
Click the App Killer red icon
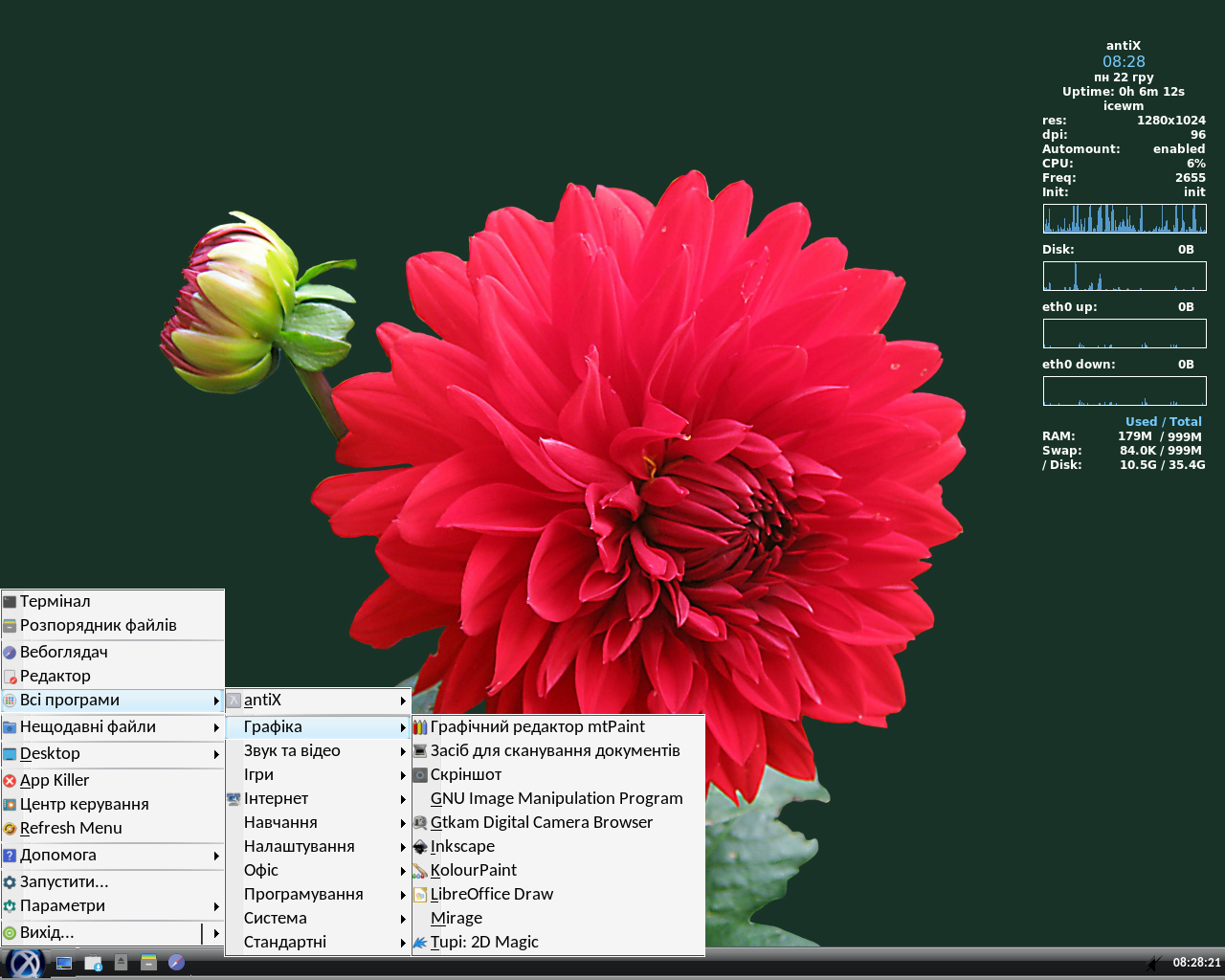coord(10,781)
